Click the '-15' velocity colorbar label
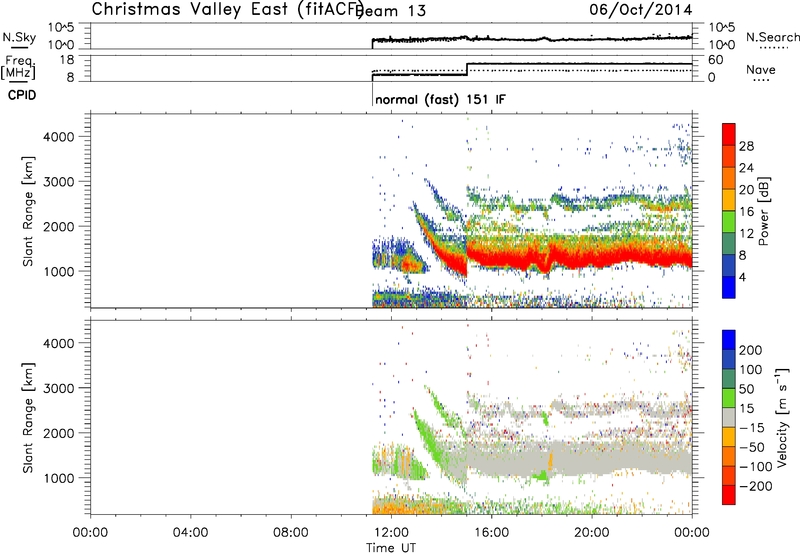 [x=752, y=428]
